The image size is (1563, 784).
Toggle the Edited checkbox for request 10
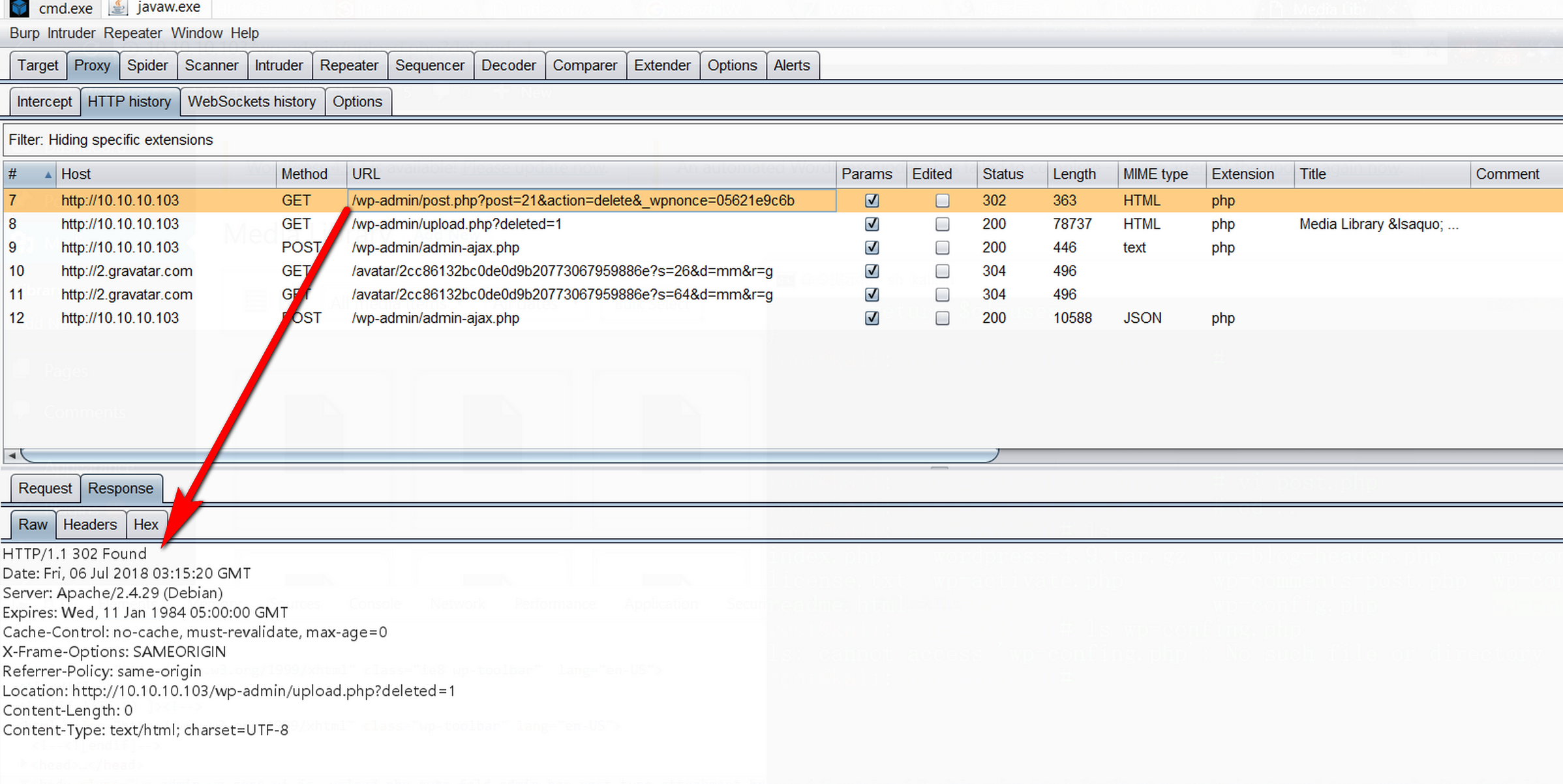click(x=942, y=271)
